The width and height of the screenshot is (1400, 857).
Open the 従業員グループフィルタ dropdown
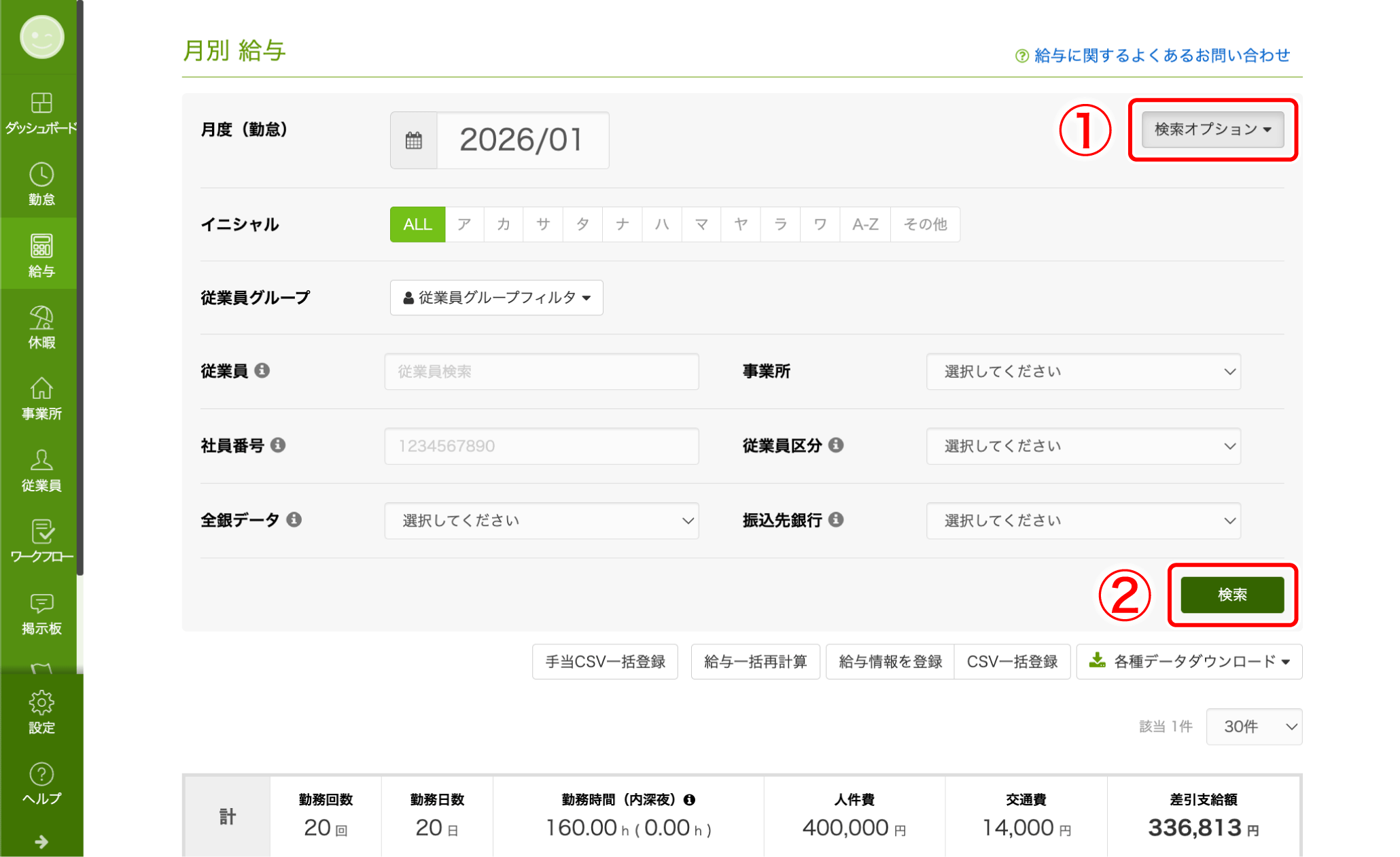click(x=497, y=298)
